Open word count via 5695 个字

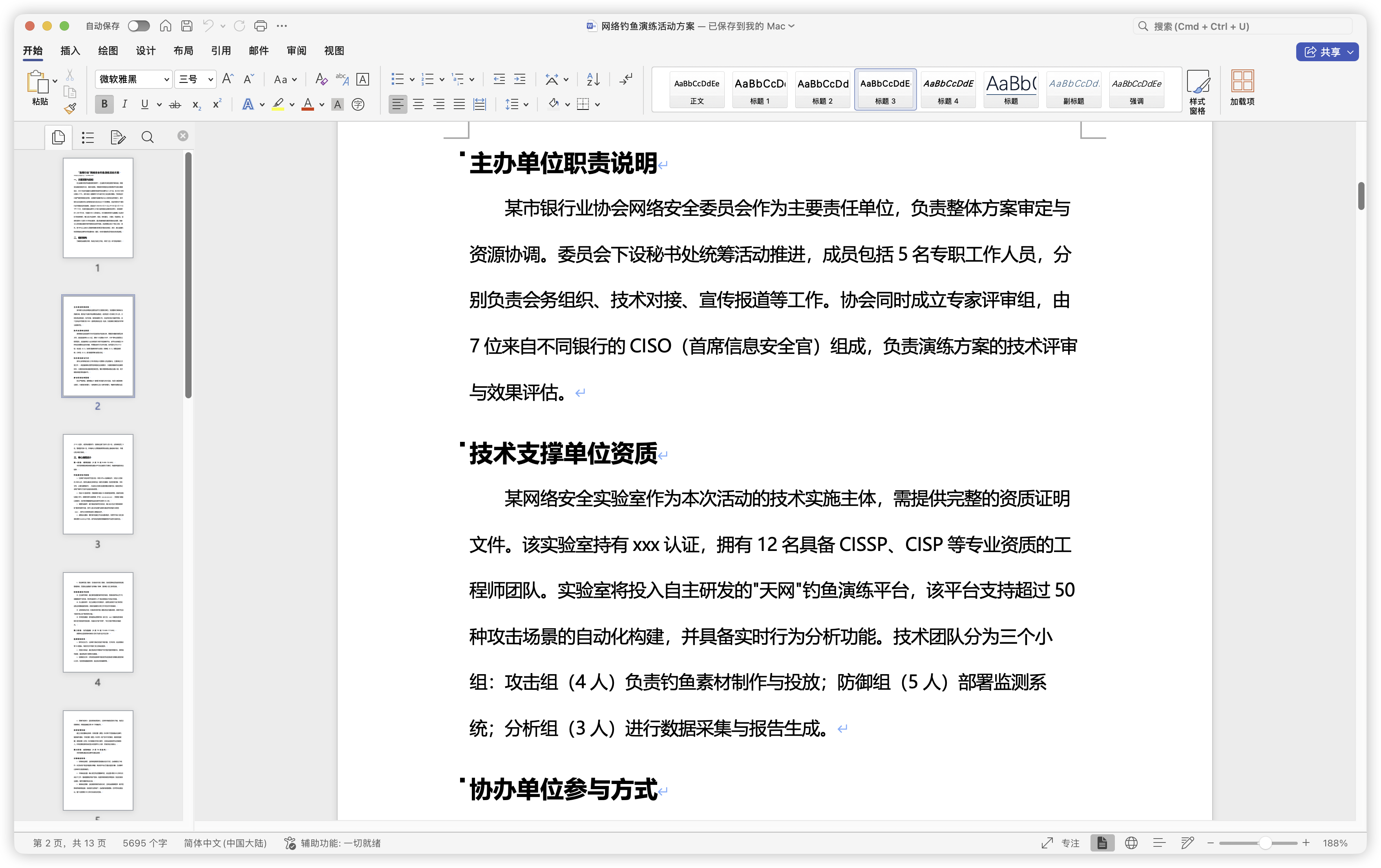pos(145,843)
